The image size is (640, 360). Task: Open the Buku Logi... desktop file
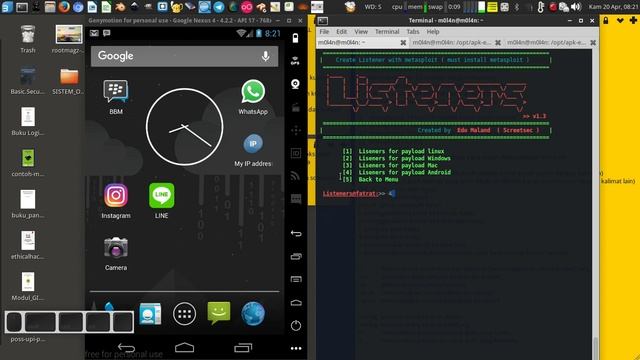28,121
